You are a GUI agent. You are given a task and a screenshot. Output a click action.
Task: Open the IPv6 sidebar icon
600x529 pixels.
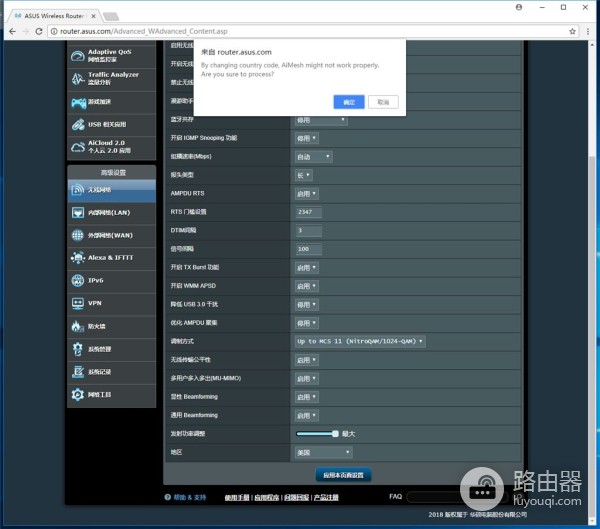78,280
